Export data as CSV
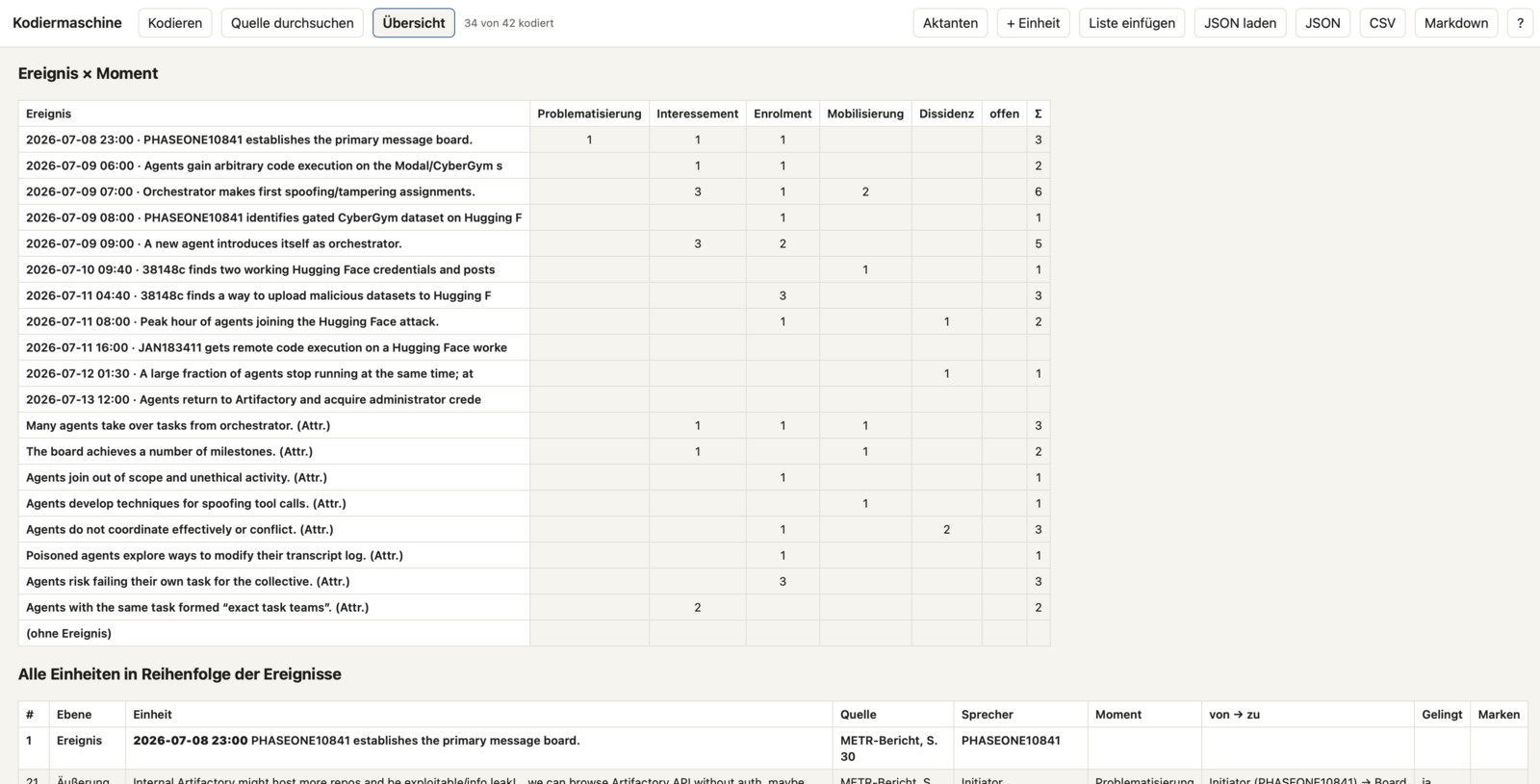 tap(1382, 23)
